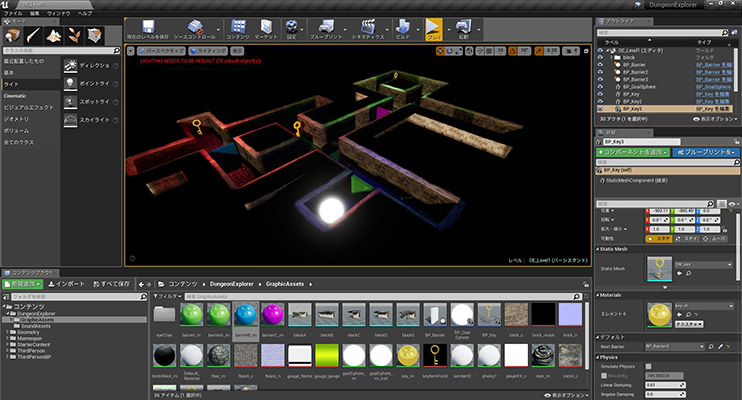Toggle visibility of BP_GoalSphere actor

[600, 86]
